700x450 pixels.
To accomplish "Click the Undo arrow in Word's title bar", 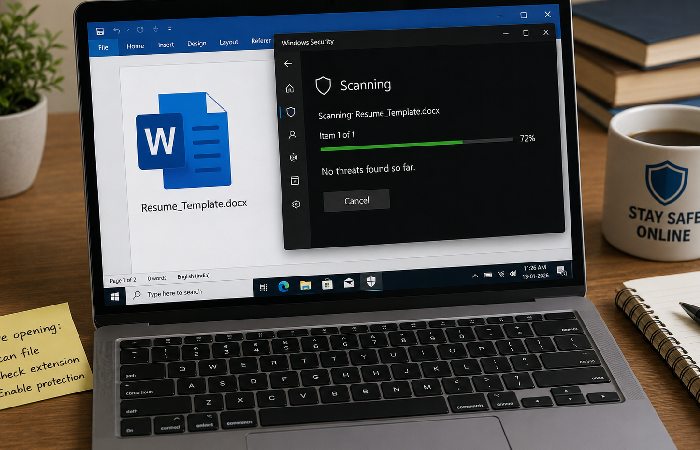I will (117, 30).
